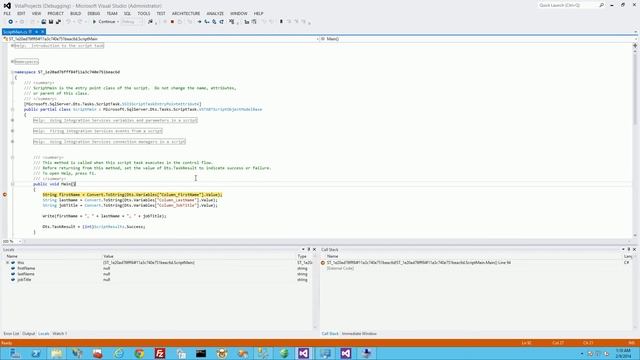Expand 'Firing Integration Services events' help region
640x360 pixels.
point(13,131)
